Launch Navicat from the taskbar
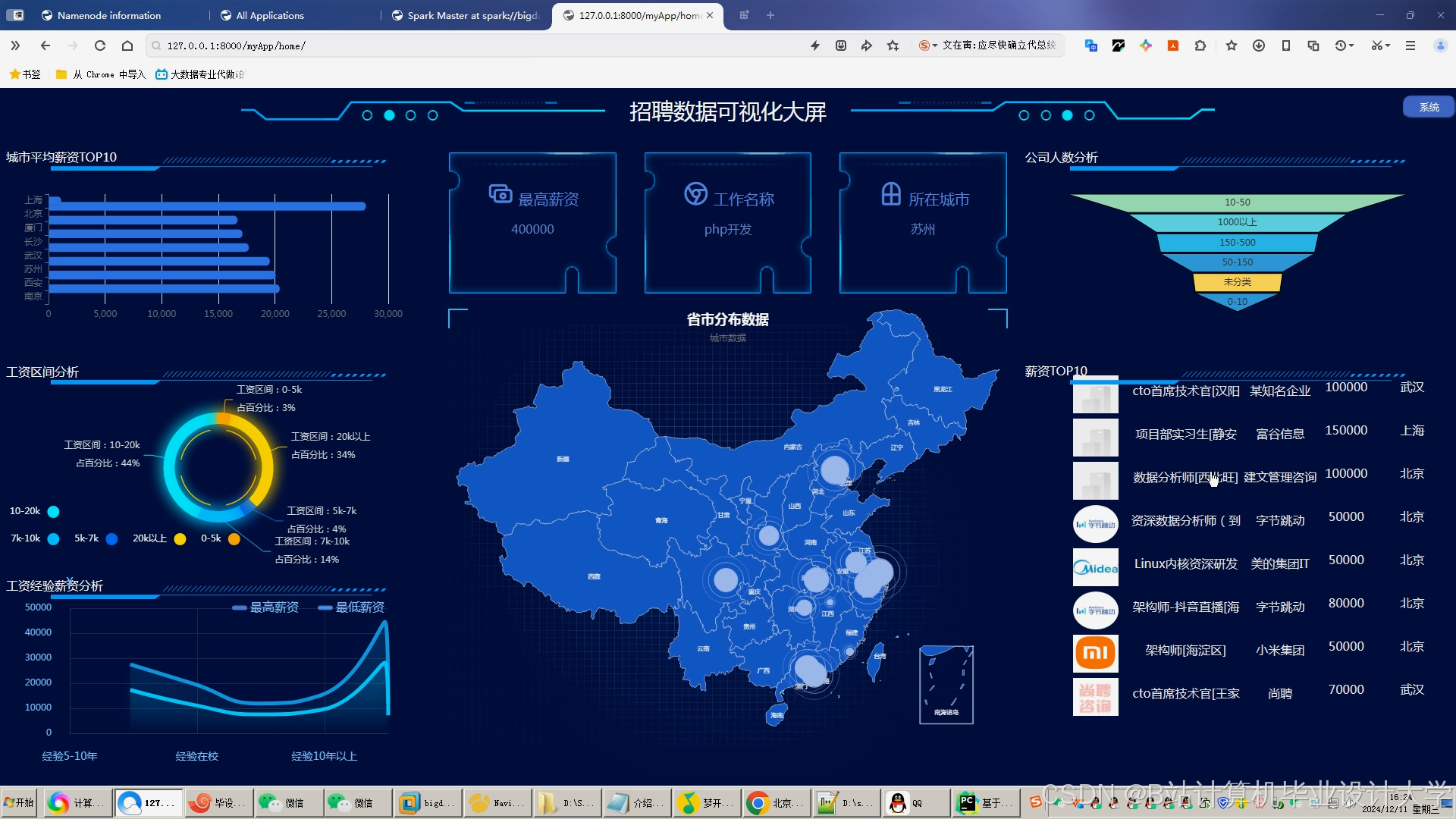Screen dimensions: 1456x819 (497, 803)
